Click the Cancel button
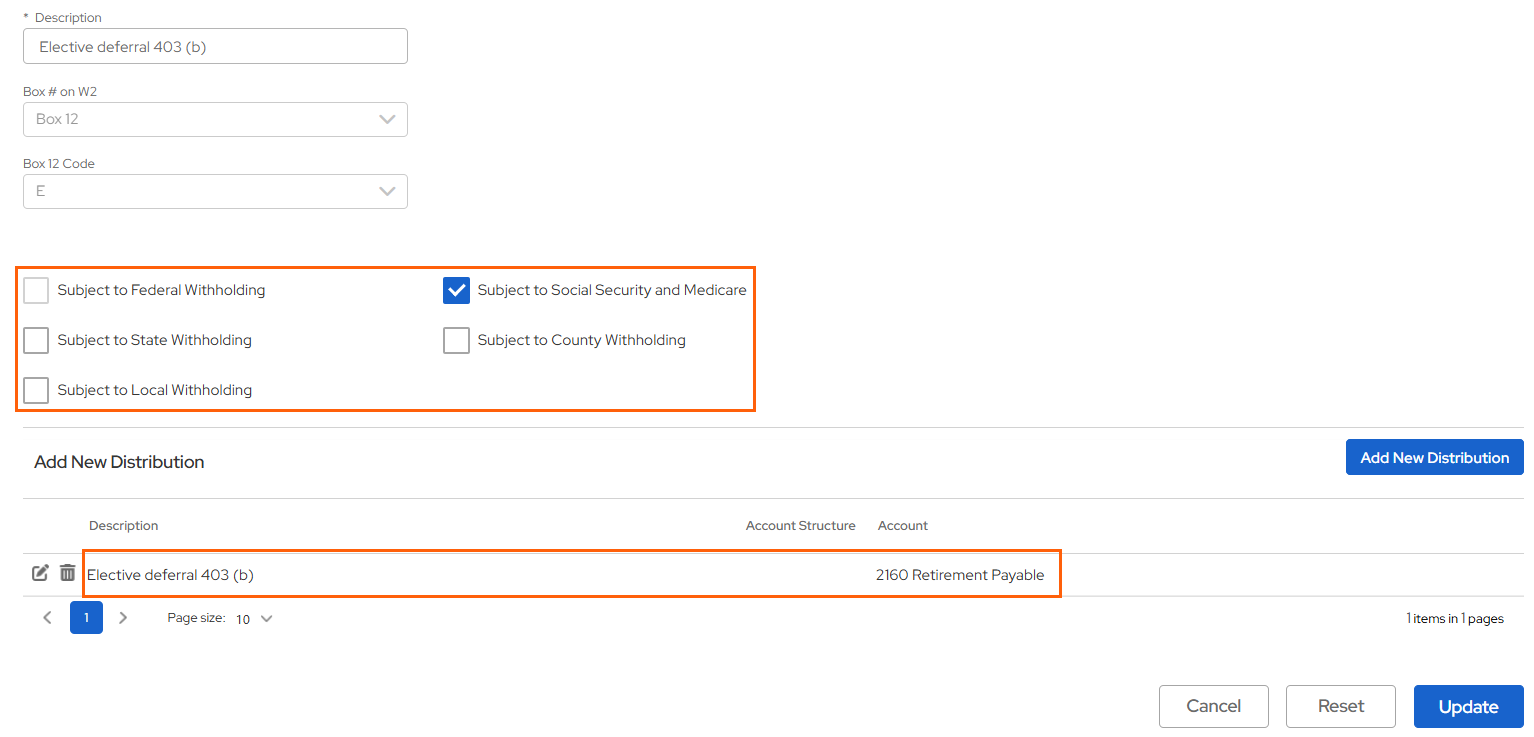The image size is (1534, 737). click(x=1213, y=706)
